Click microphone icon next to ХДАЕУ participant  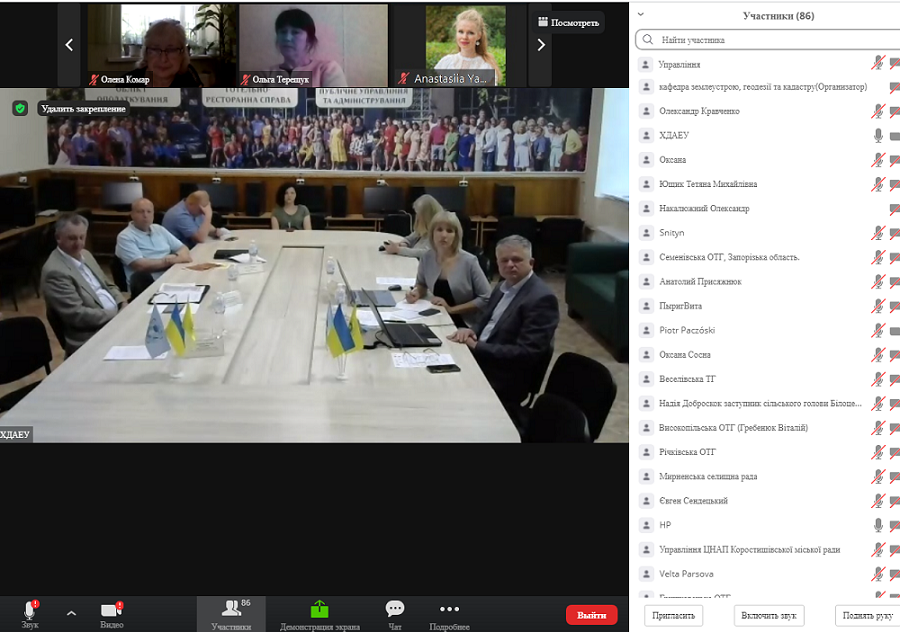tap(878, 135)
